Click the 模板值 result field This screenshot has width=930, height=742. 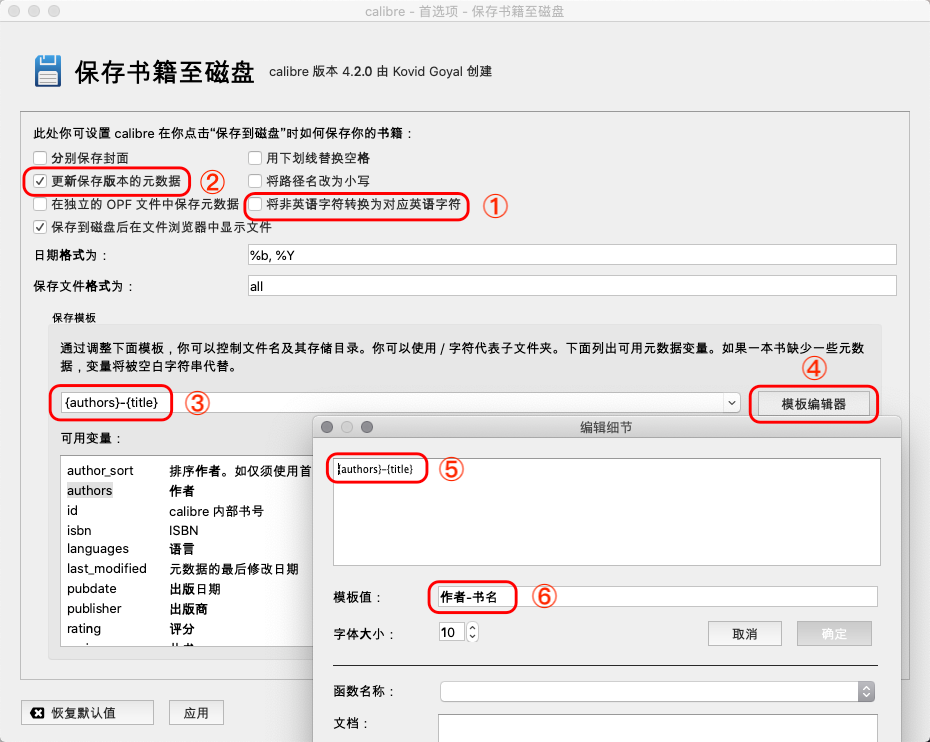click(x=658, y=597)
